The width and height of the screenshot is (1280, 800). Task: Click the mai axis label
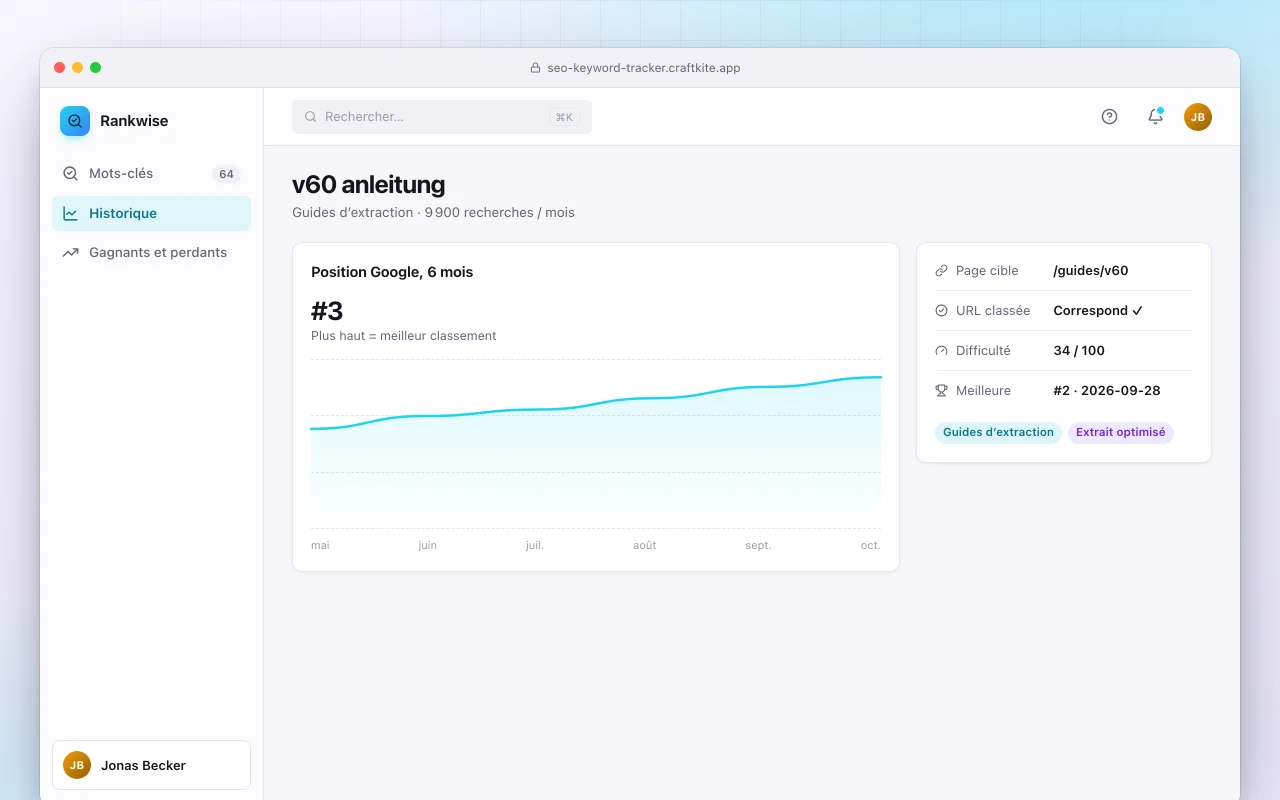320,546
